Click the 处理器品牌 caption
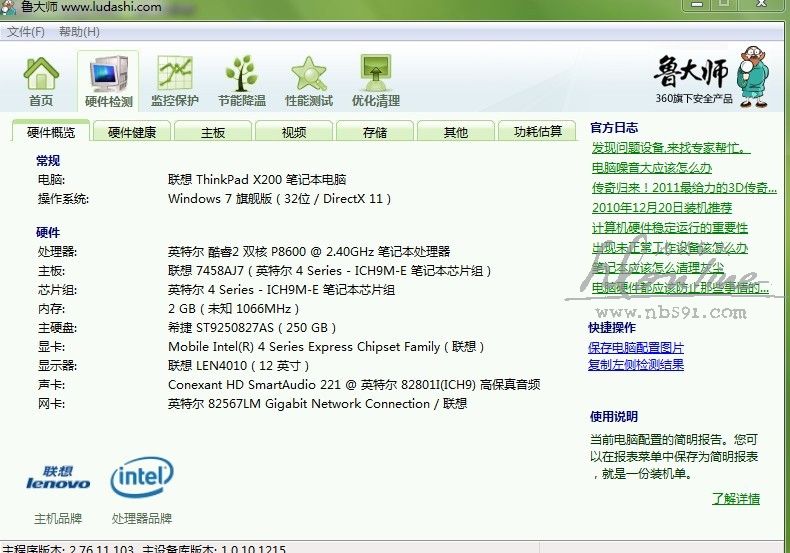This screenshot has width=790, height=553. (x=142, y=518)
